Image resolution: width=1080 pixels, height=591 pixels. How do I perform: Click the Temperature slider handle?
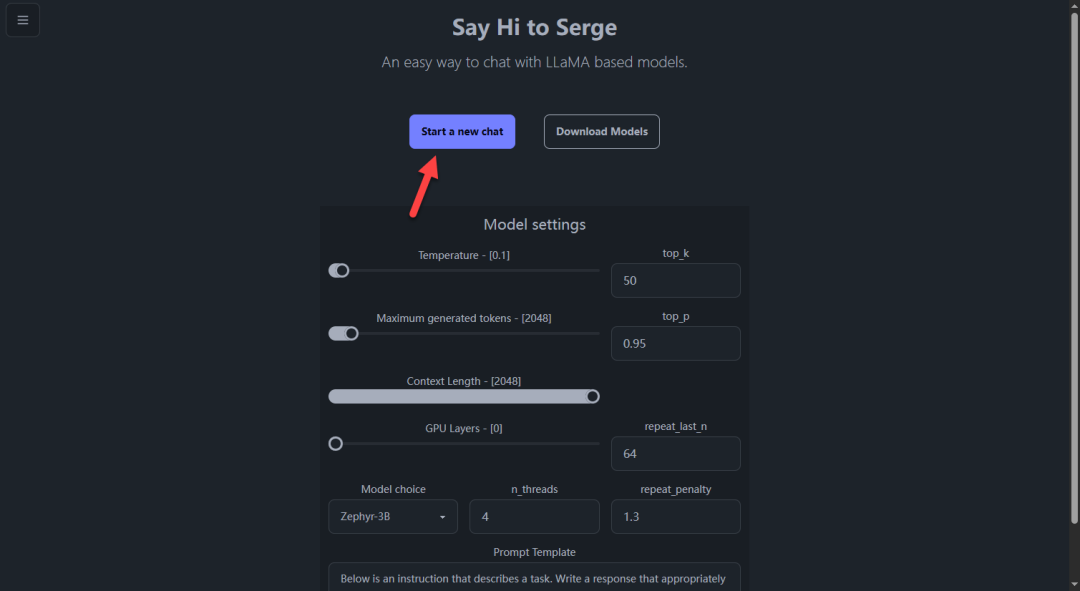click(x=342, y=271)
